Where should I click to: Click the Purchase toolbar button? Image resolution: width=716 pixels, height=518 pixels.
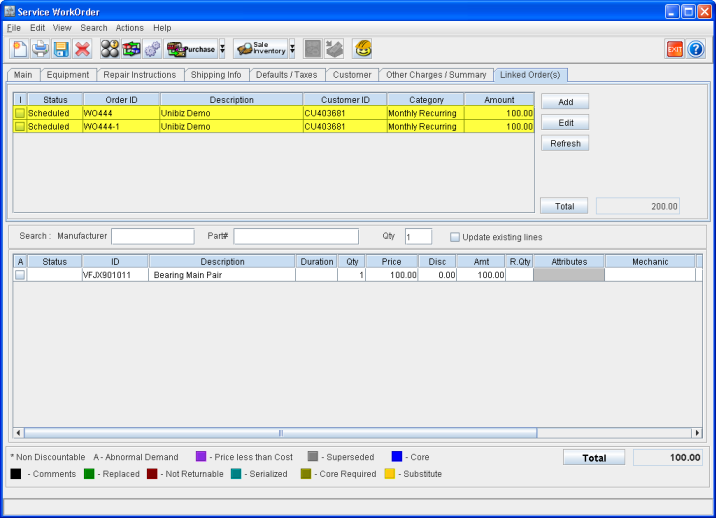pyautogui.click(x=191, y=48)
